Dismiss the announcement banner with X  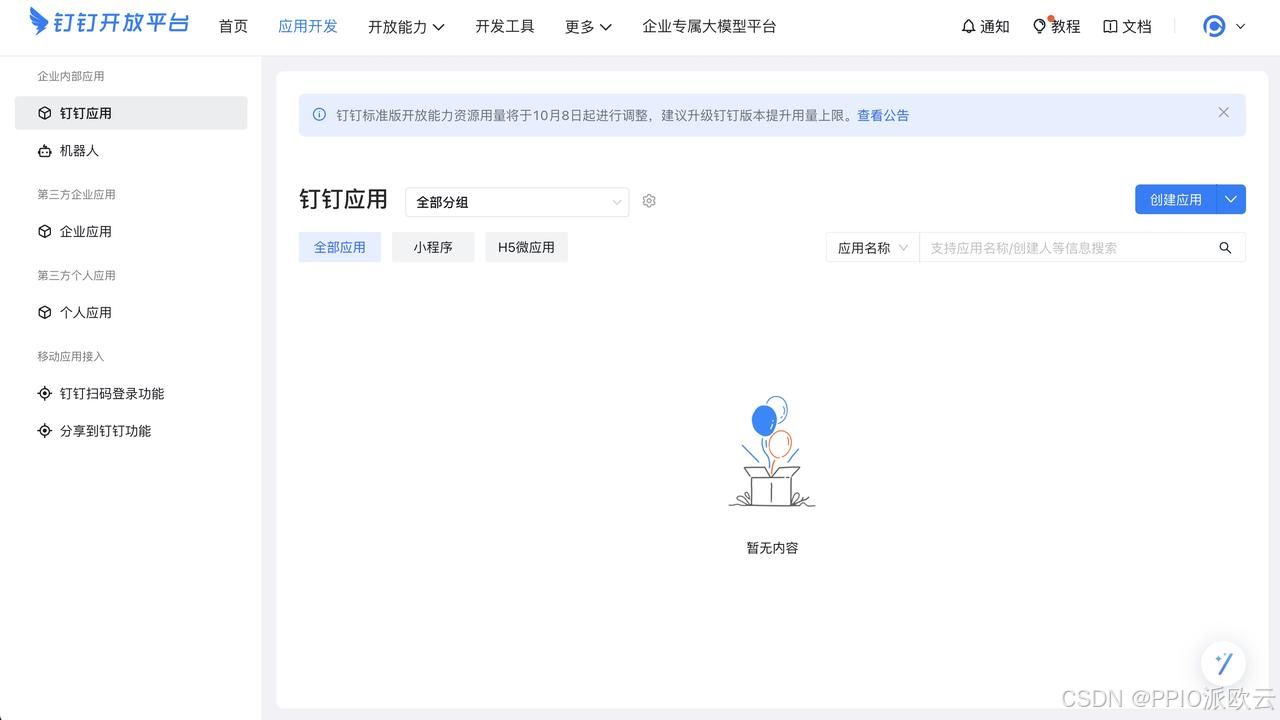click(x=1223, y=112)
